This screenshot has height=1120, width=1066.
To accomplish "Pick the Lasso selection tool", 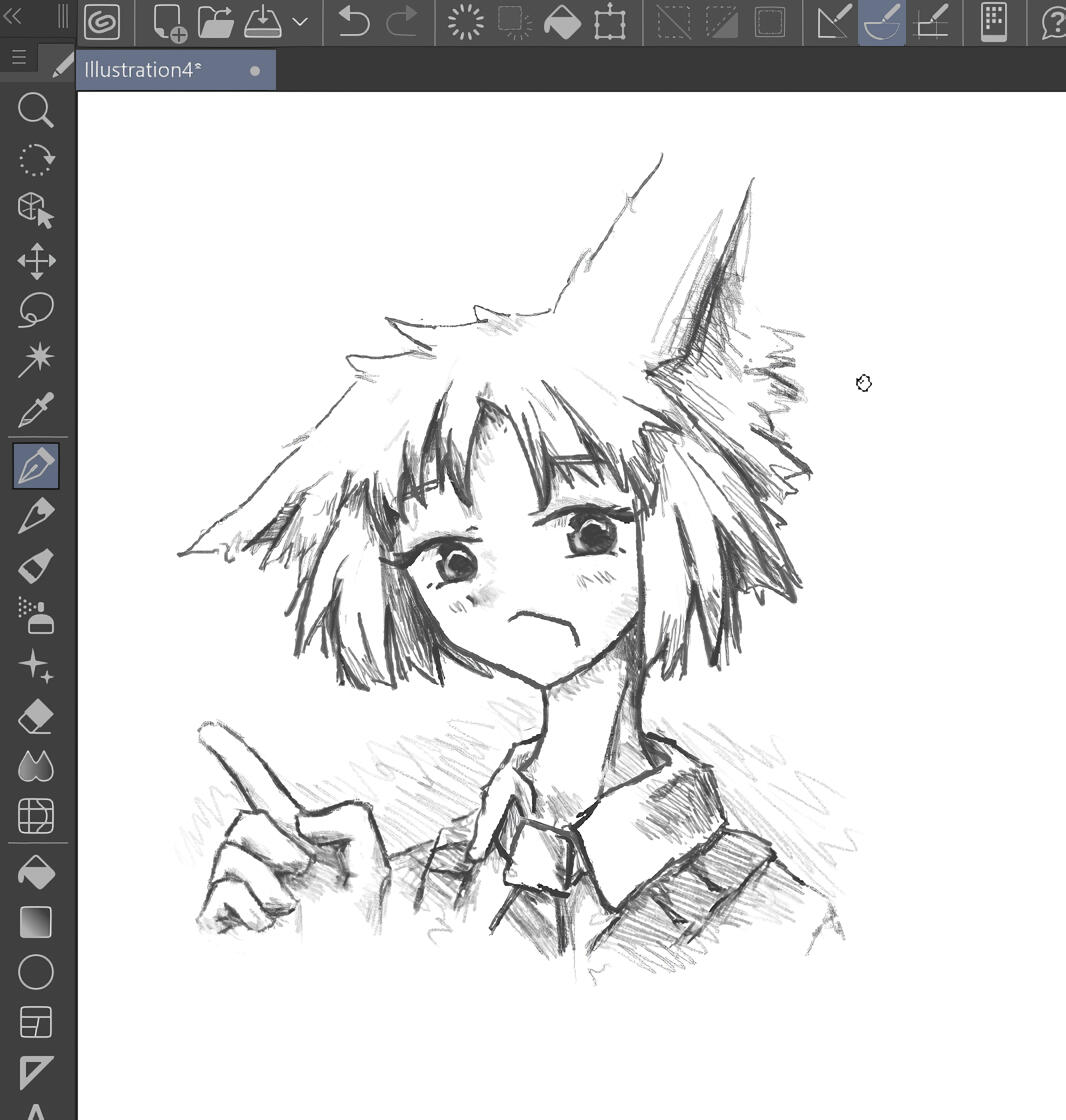I will (36, 310).
